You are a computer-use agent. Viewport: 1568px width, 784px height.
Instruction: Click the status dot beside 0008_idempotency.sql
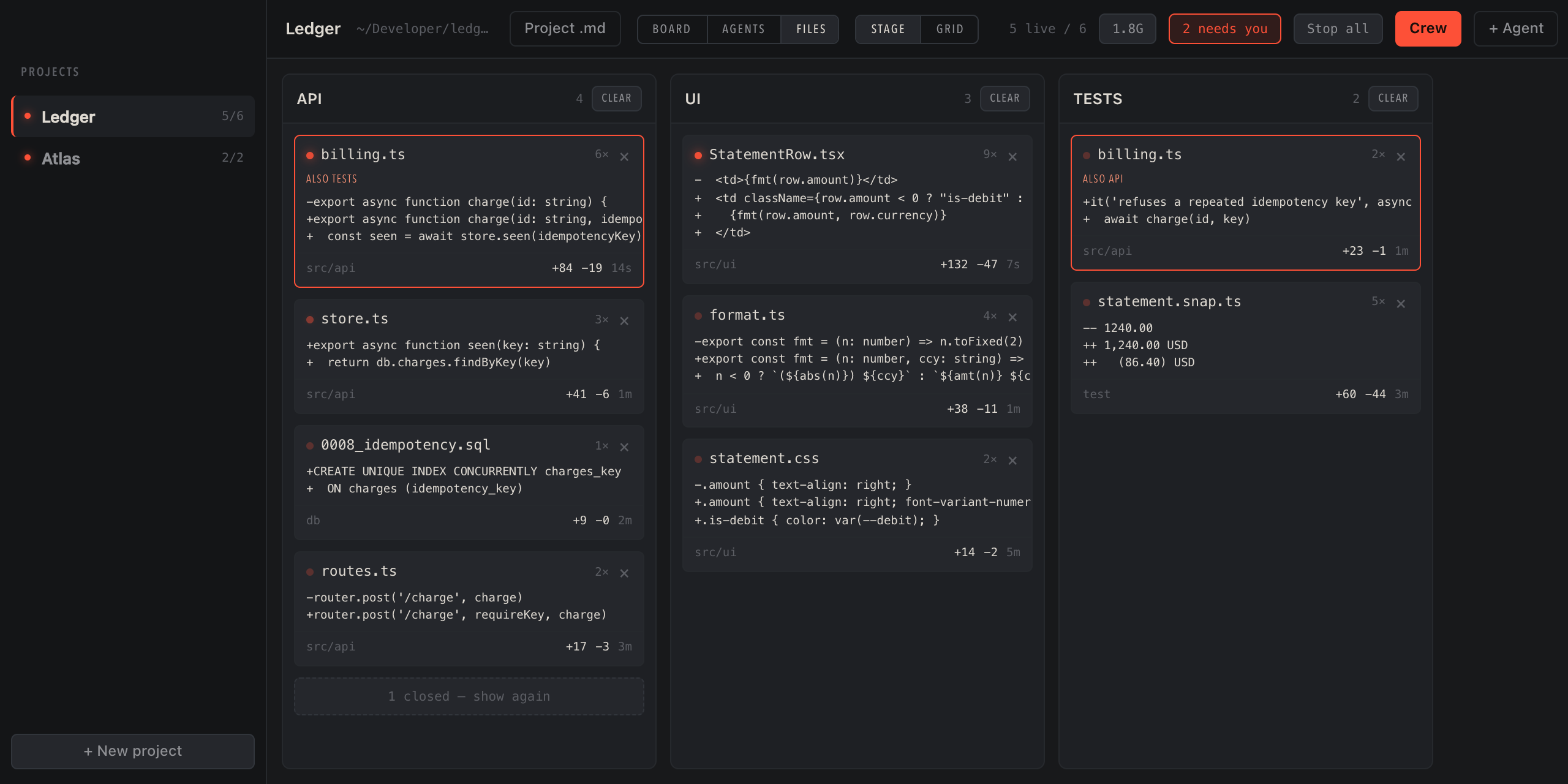click(310, 446)
